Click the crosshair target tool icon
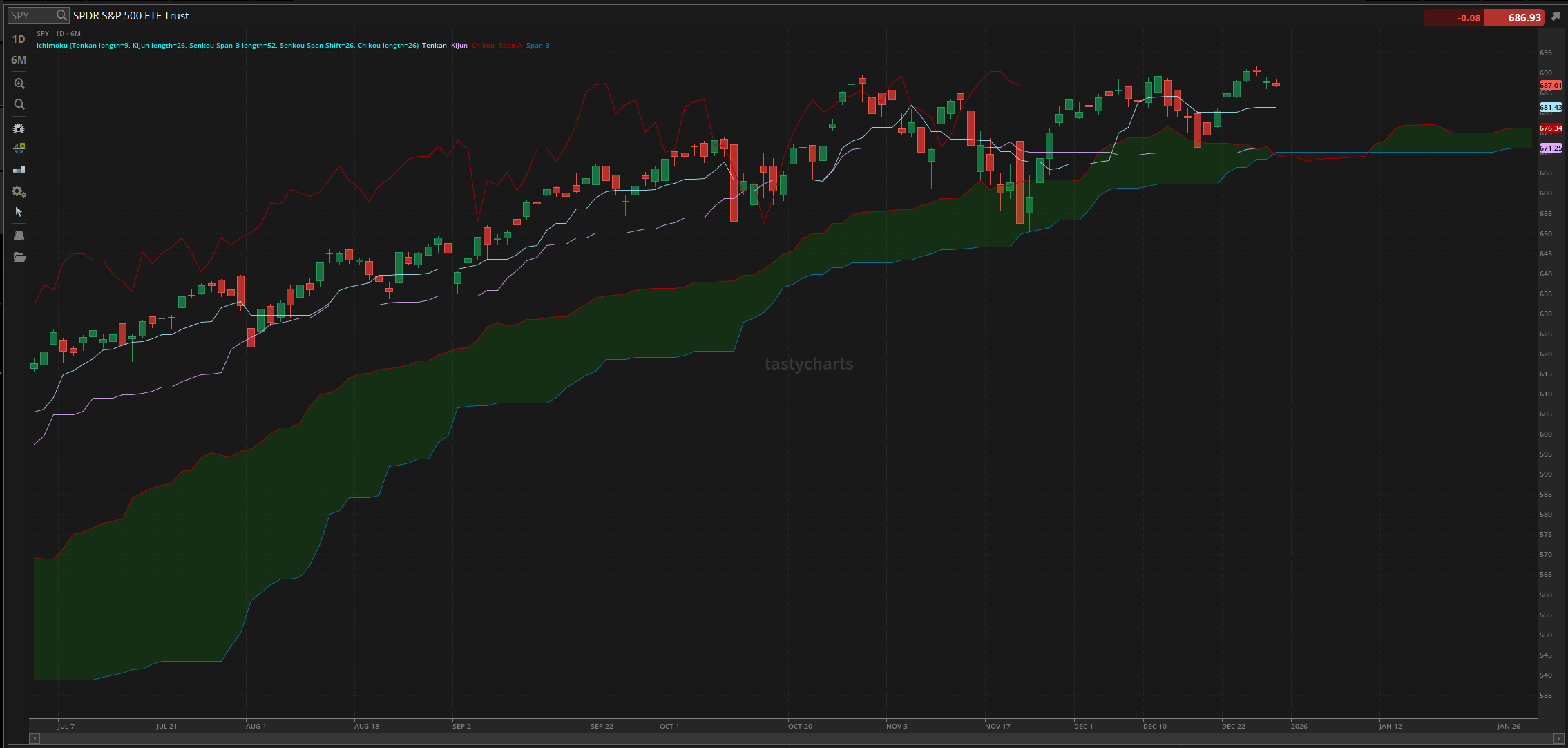Image resolution: width=1568 pixels, height=748 pixels. pos(19,148)
